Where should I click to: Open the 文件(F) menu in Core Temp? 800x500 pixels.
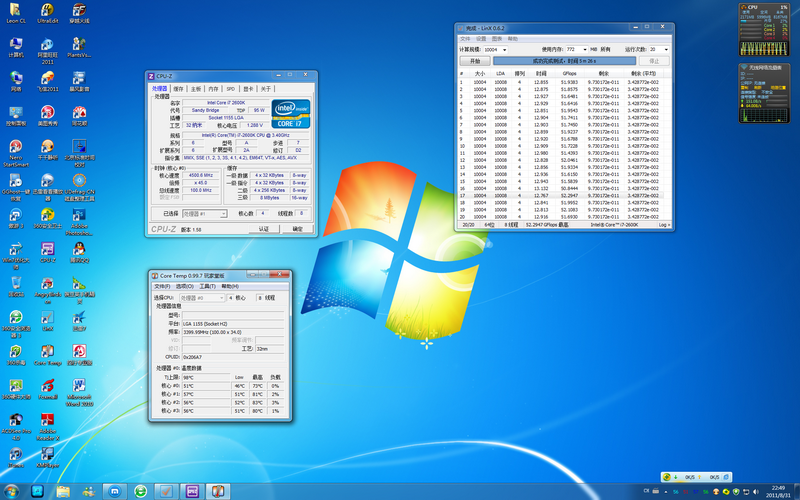(x=162, y=286)
